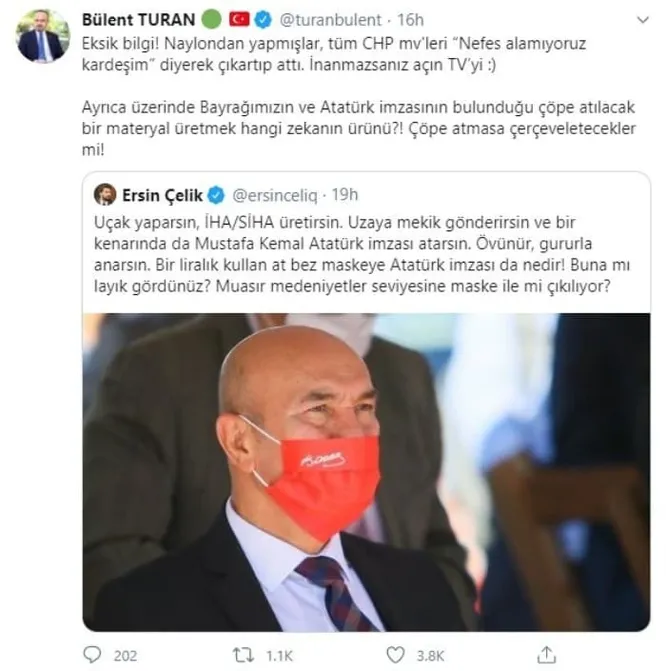This screenshot has width=666, height=671.
Task: Click Bülent TURAN's blue verified badge
Action: (x=263, y=20)
